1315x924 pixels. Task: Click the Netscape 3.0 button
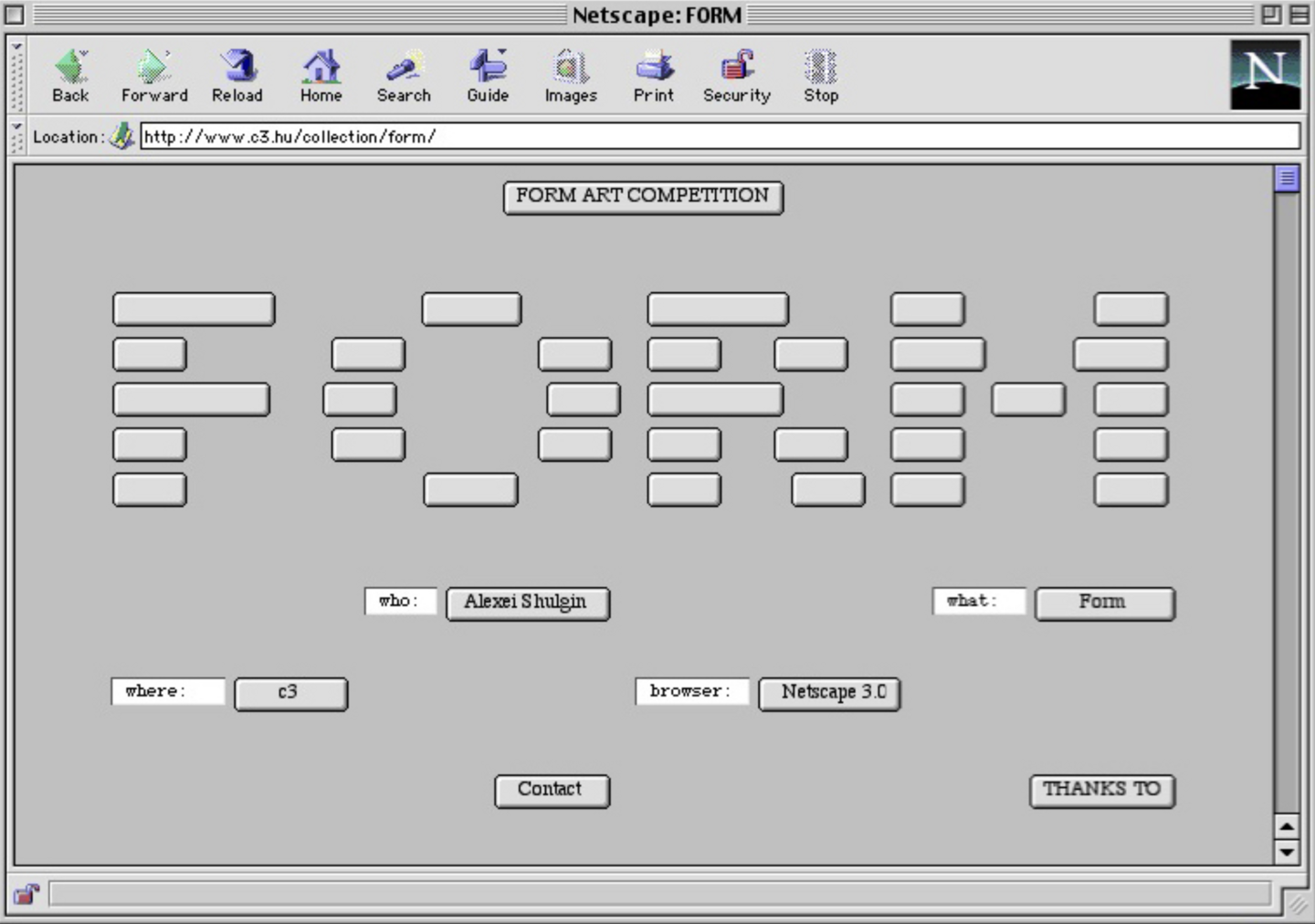point(829,693)
